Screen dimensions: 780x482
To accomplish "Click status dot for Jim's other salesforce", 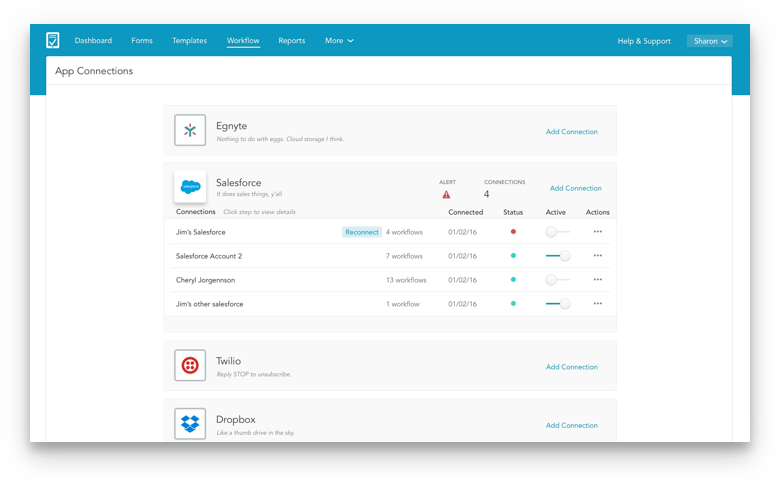I will click(x=513, y=303).
